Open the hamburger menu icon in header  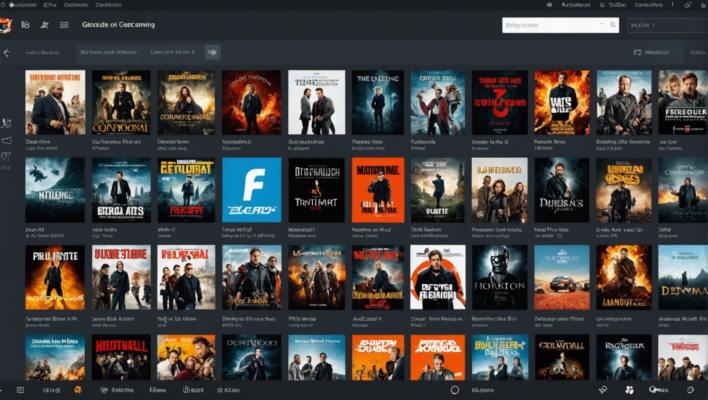click(64, 25)
